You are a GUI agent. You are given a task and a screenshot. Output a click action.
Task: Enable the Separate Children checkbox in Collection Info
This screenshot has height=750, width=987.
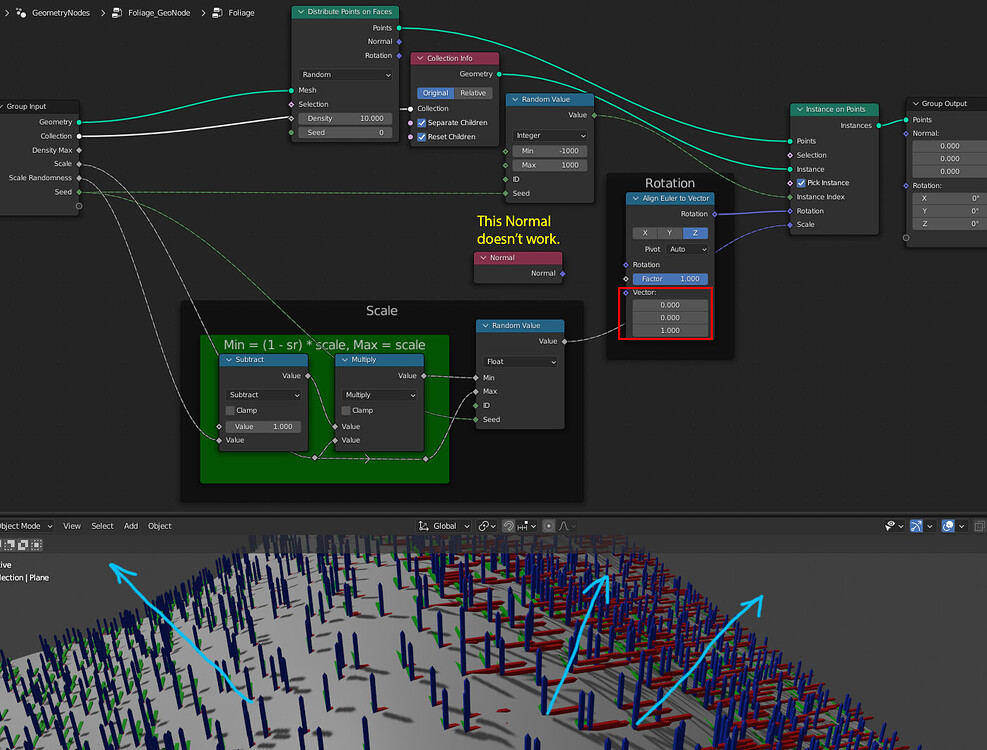[x=424, y=123]
